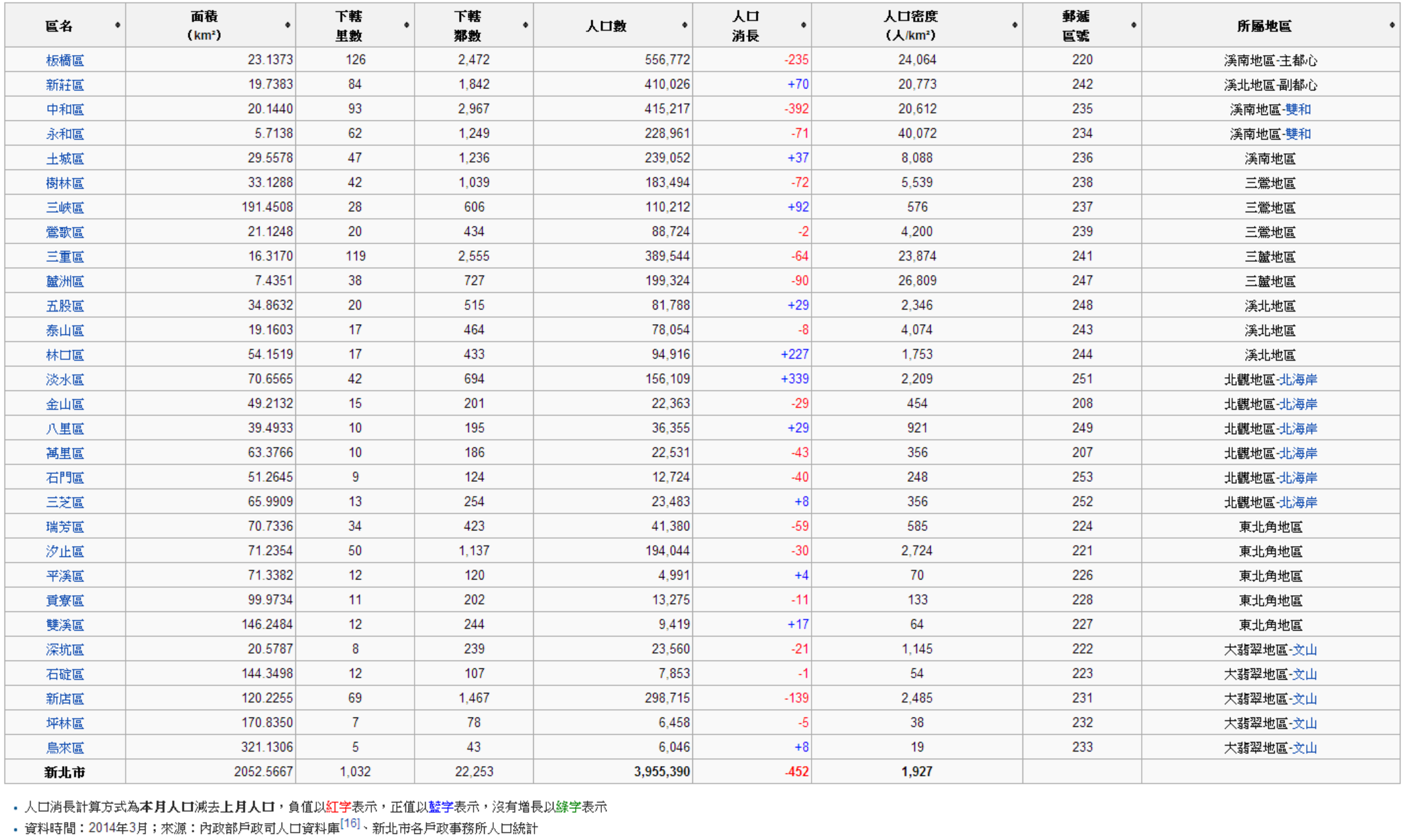Open the 深坑區 link

[x=65, y=649]
